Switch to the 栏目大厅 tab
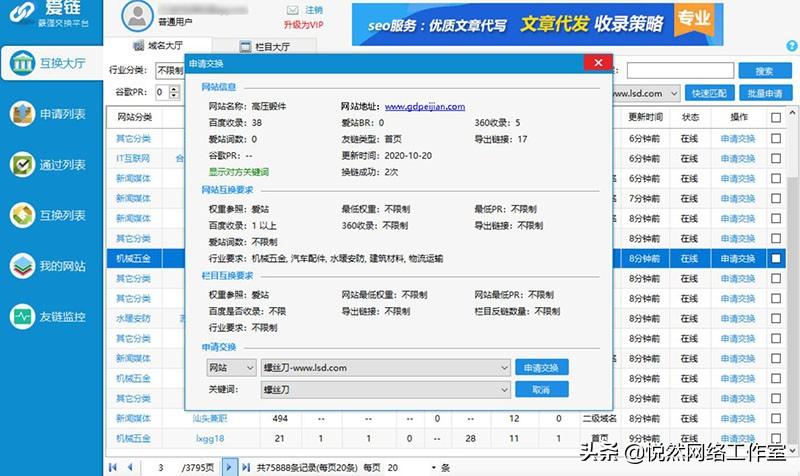Screen dimensions: 800x476 pos(265,46)
